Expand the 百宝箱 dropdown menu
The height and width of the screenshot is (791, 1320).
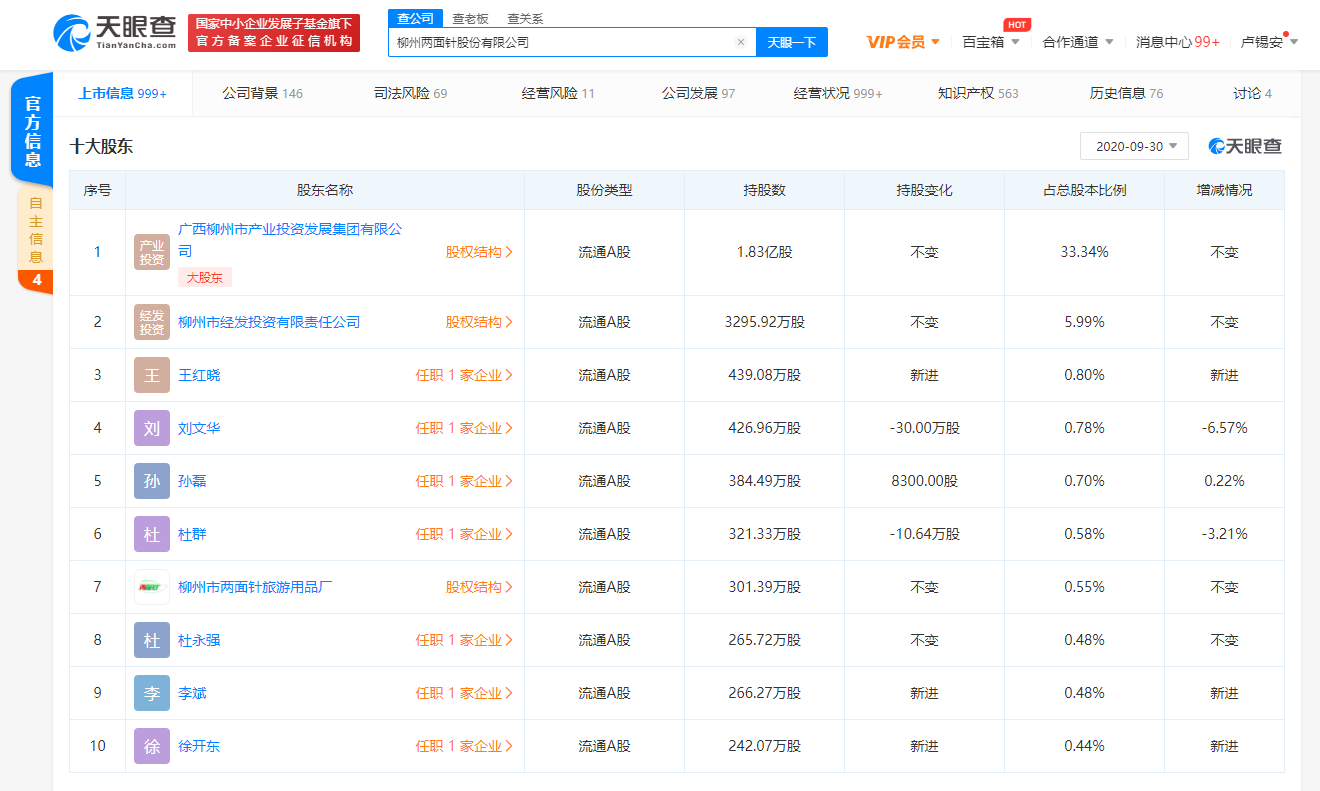[x=990, y=42]
